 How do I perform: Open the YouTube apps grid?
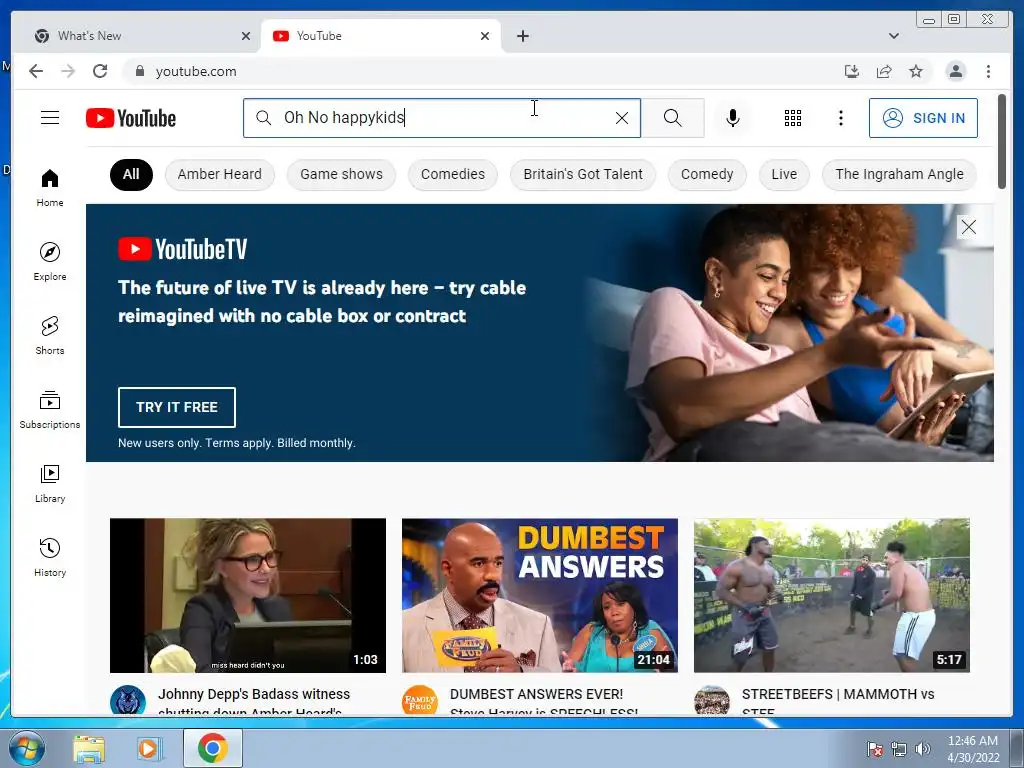click(x=793, y=118)
